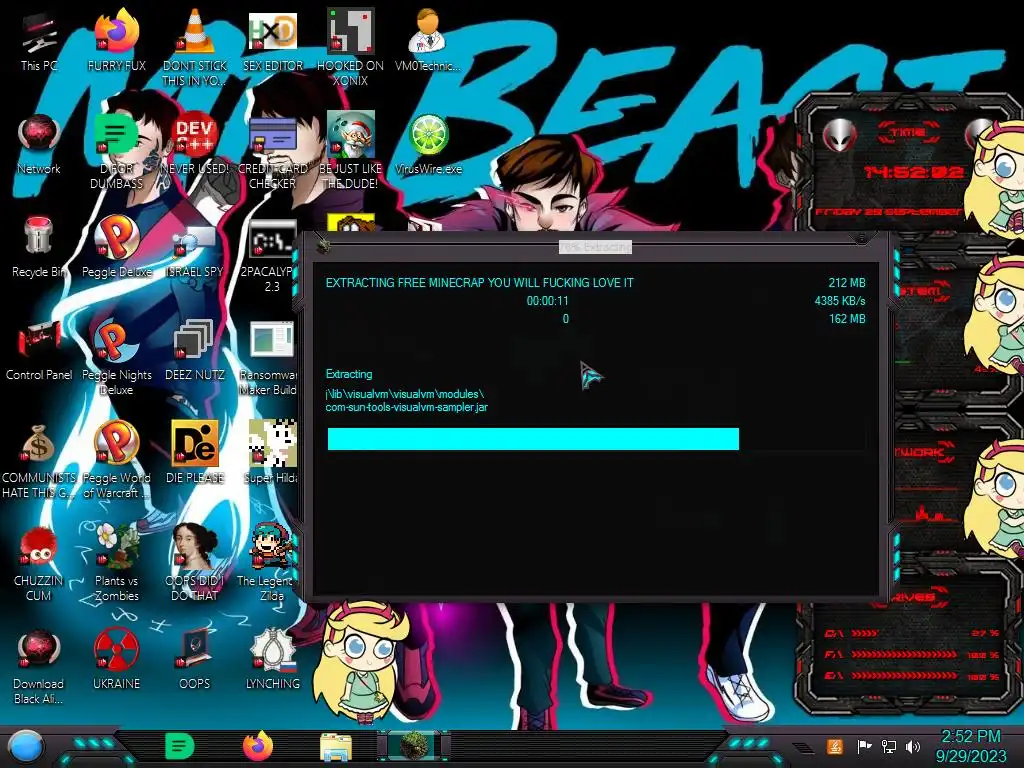This screenshot has width=1024, height=768.
Task: Launch Peggle Nights Deluxe shortcut
Action: click(116, 341)
